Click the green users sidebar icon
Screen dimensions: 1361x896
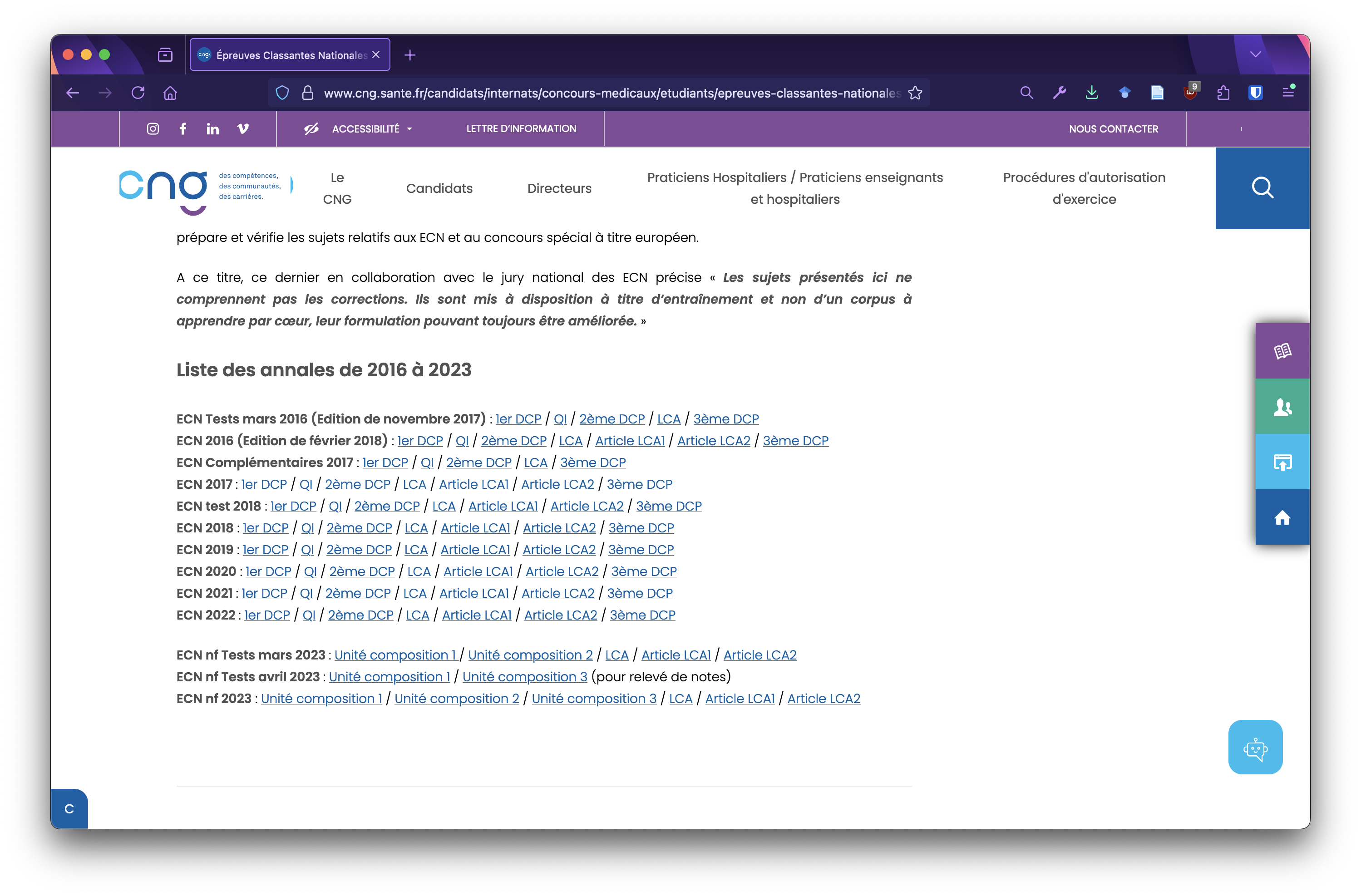[1282, 407]
